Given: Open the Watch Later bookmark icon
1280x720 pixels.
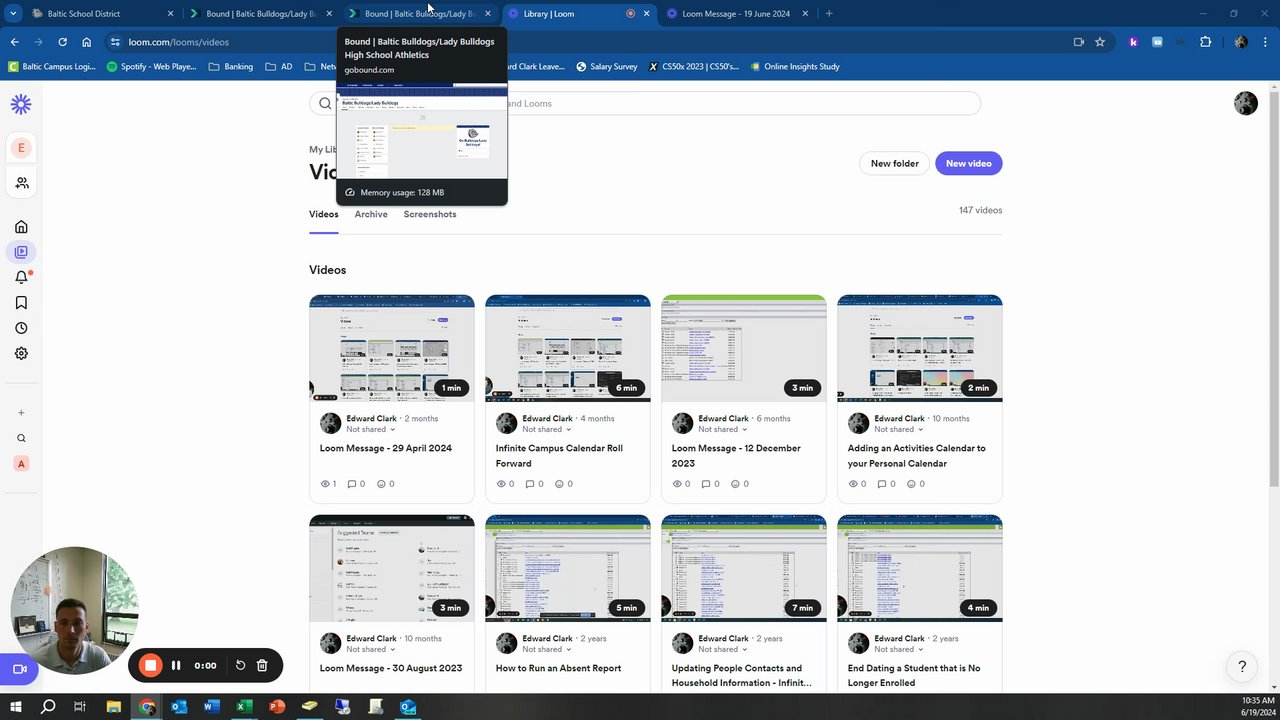Looking at the screenshot, I should tap(21, 303).
